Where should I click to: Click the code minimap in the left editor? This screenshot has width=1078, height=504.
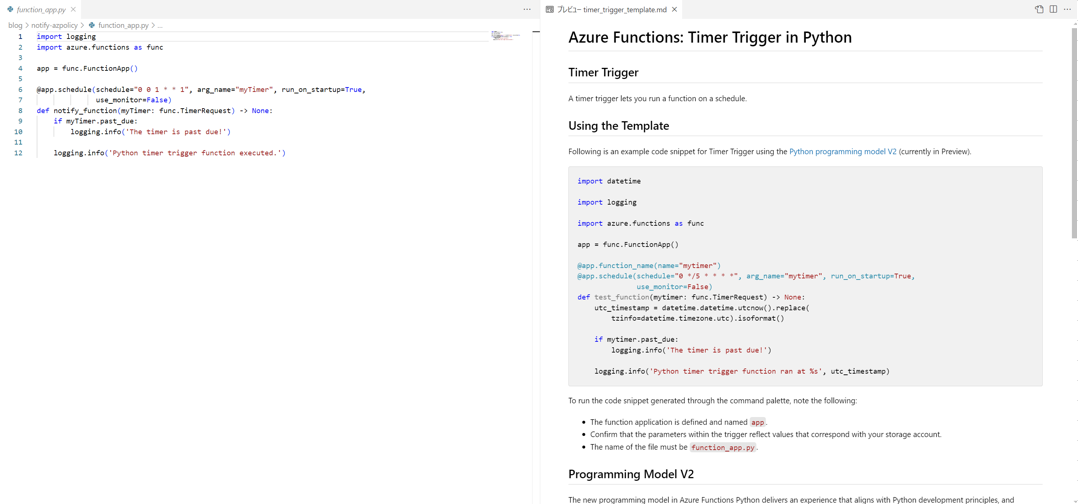(x=507, y=36)
